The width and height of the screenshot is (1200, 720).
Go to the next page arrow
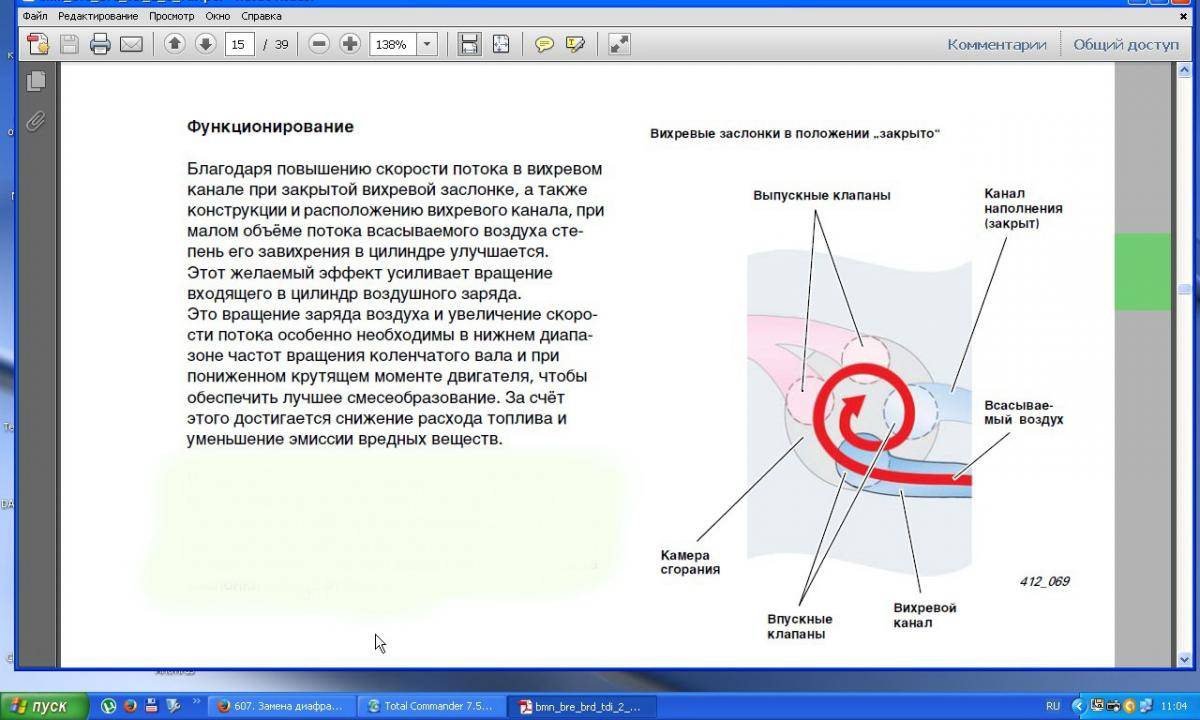point(206,44)
